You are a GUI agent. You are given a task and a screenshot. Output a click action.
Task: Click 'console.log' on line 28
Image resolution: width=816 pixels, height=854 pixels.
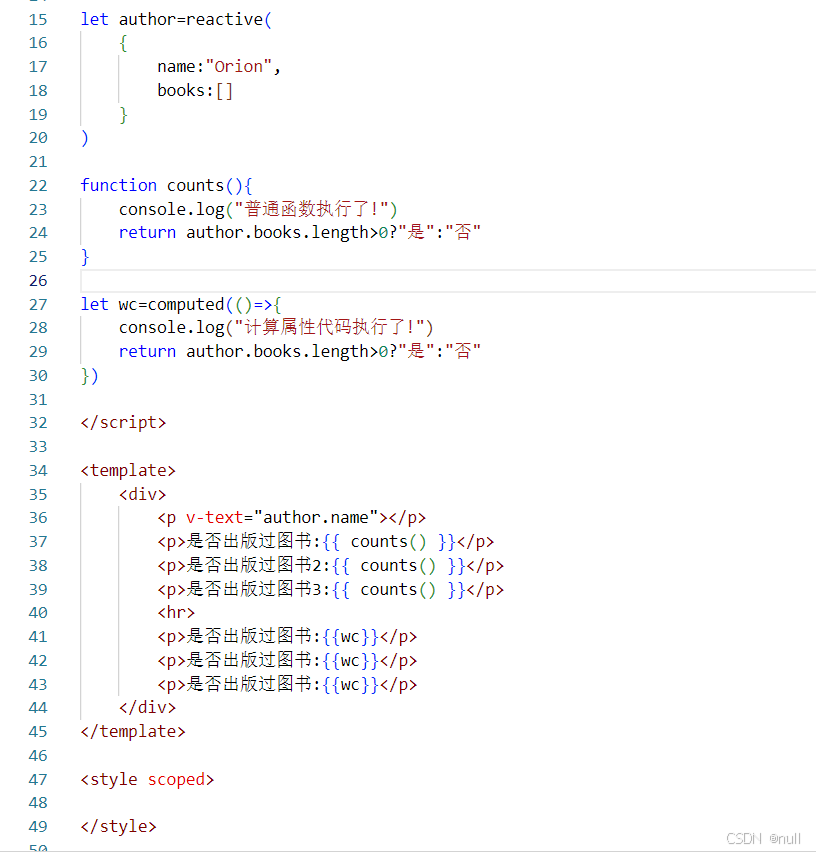pos(172,327)
